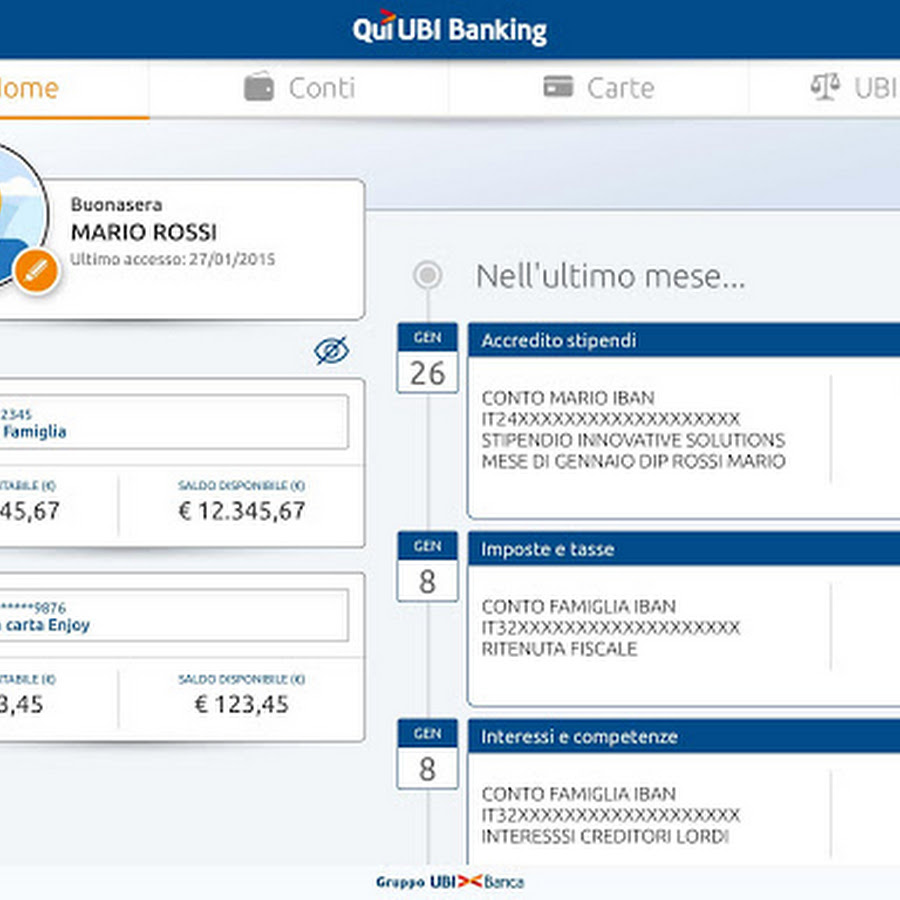900x900 pixels.
Task: Switch to the Home tab
Action: click(75, 88)
